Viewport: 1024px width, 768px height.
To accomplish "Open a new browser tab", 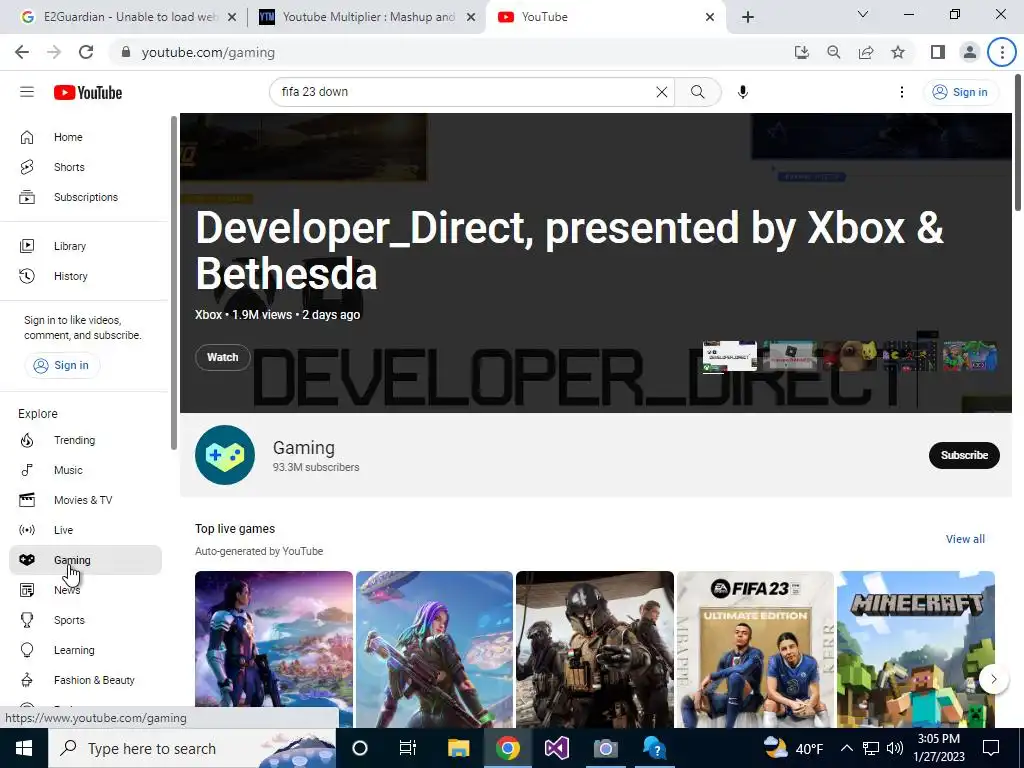I will coord(748,17).
